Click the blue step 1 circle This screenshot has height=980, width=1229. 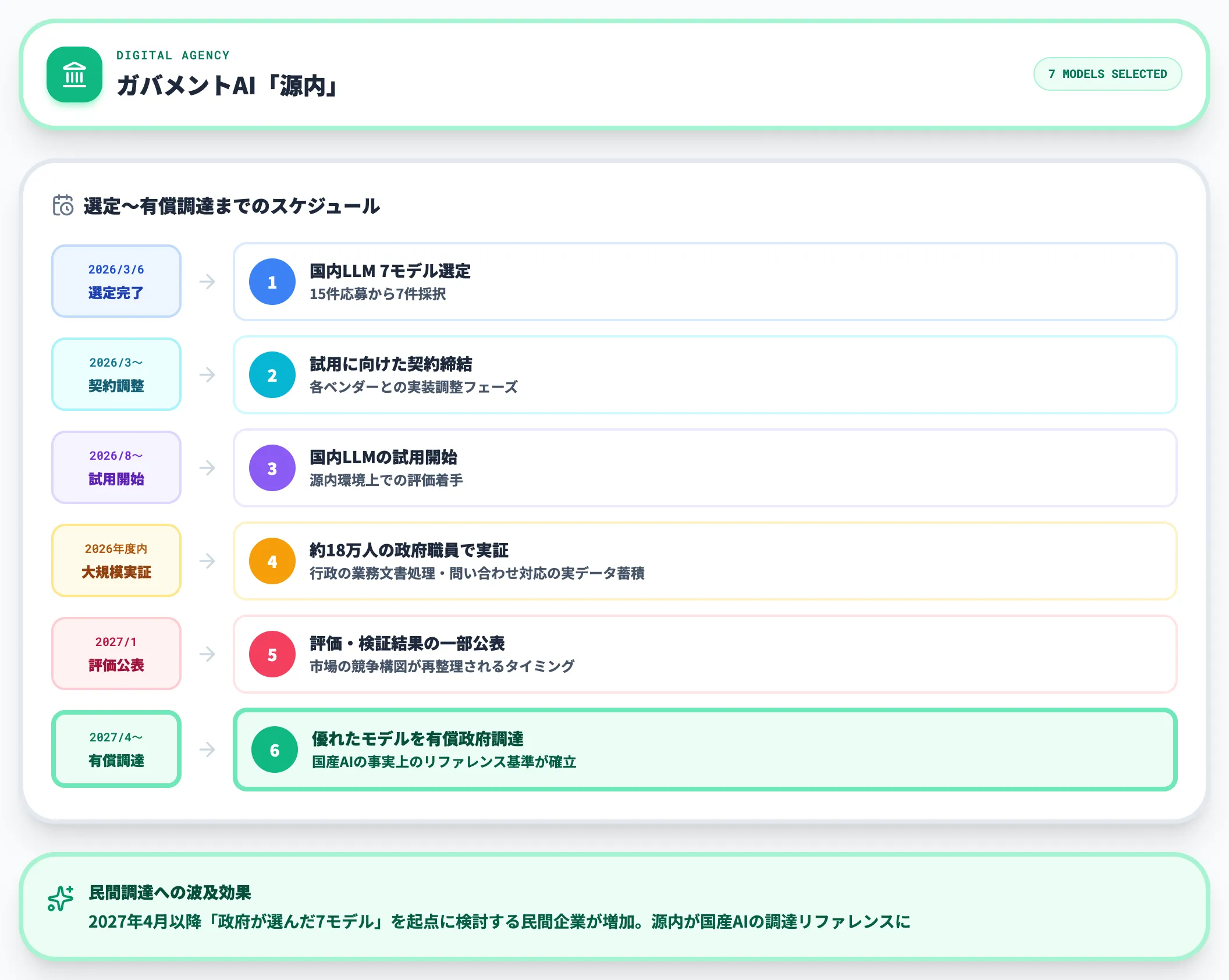click(x=272, y=282)
